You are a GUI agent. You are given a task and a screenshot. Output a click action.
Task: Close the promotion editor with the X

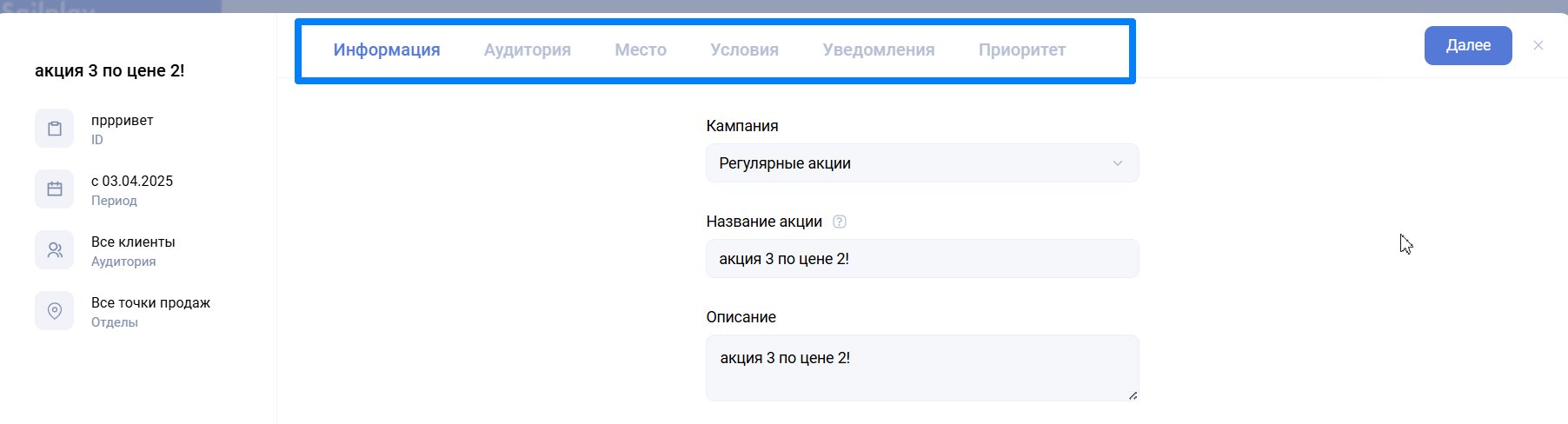[1538, 45]
